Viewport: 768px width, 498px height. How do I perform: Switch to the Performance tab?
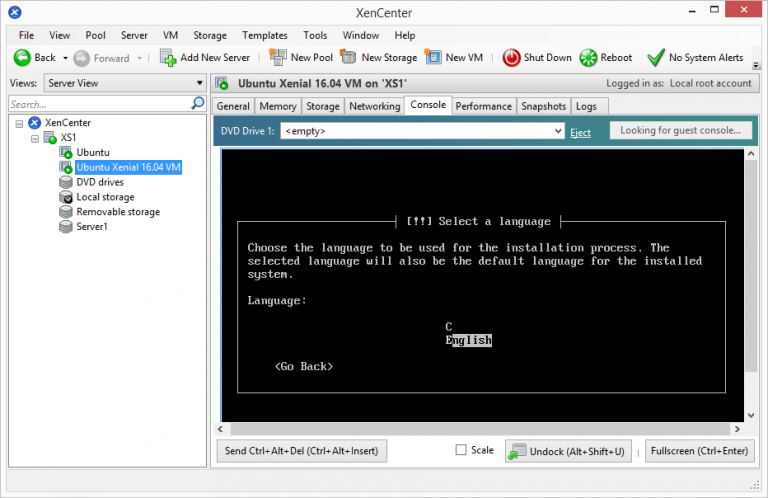coord(484,106)
